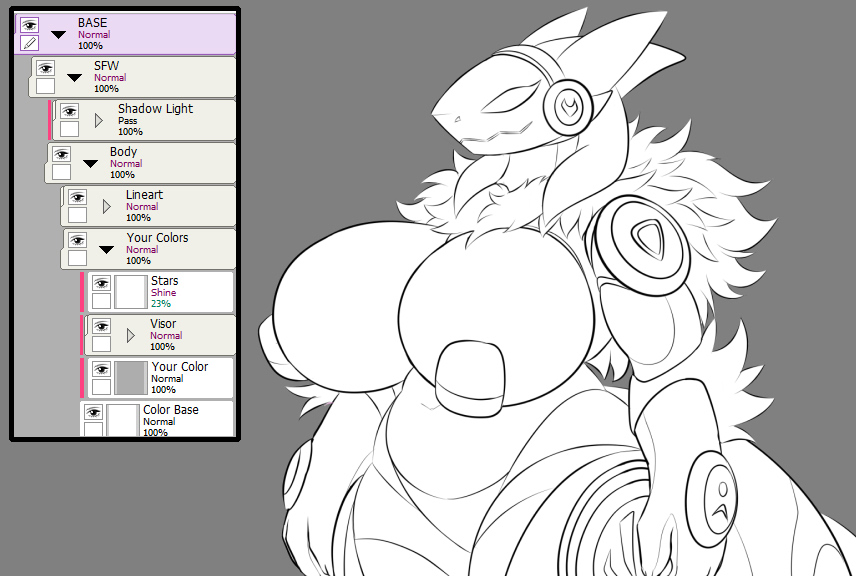
Task: Hide the Your Color layer eye icon
Action: click(x=102, y=369)
